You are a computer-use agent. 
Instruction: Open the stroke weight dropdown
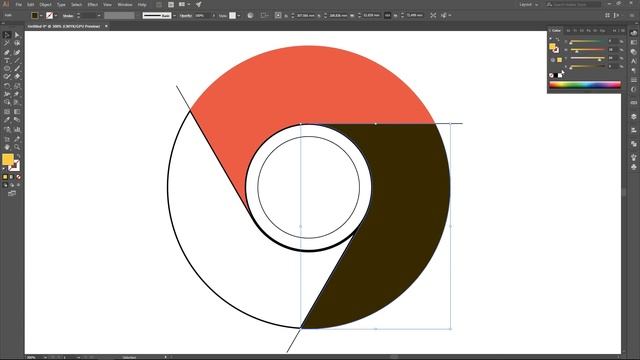(99, 16)
